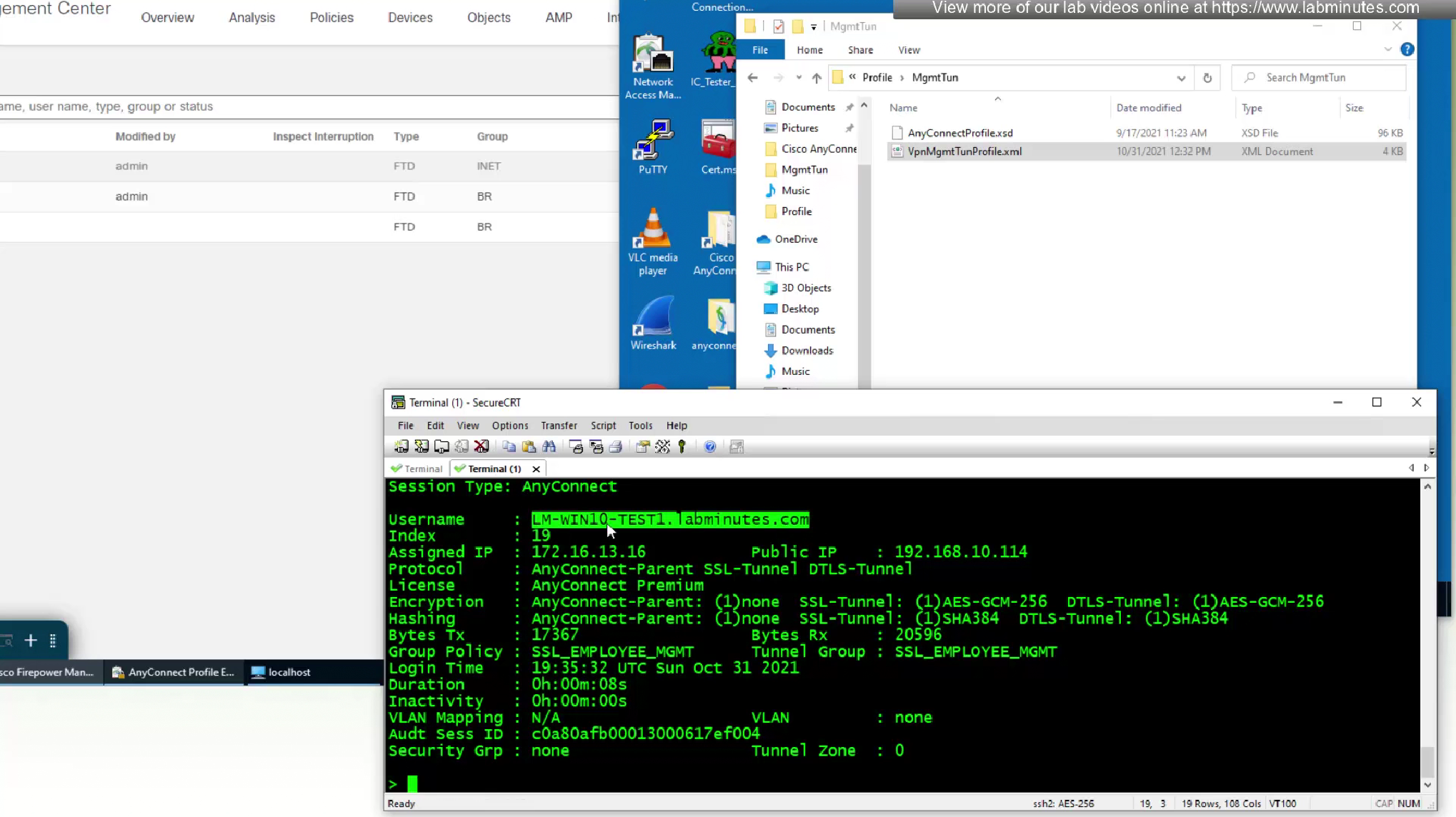Expand the Explorer address bar dropdown
Image resolution: width=1456 pixels, height=817 pixels.
pos(1181,78)
